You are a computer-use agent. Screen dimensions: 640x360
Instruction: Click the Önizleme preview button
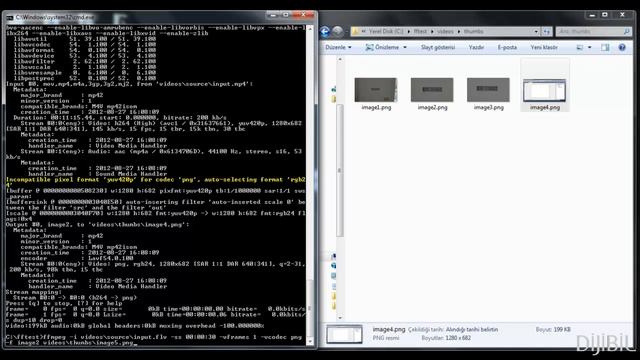click(382, 47)
